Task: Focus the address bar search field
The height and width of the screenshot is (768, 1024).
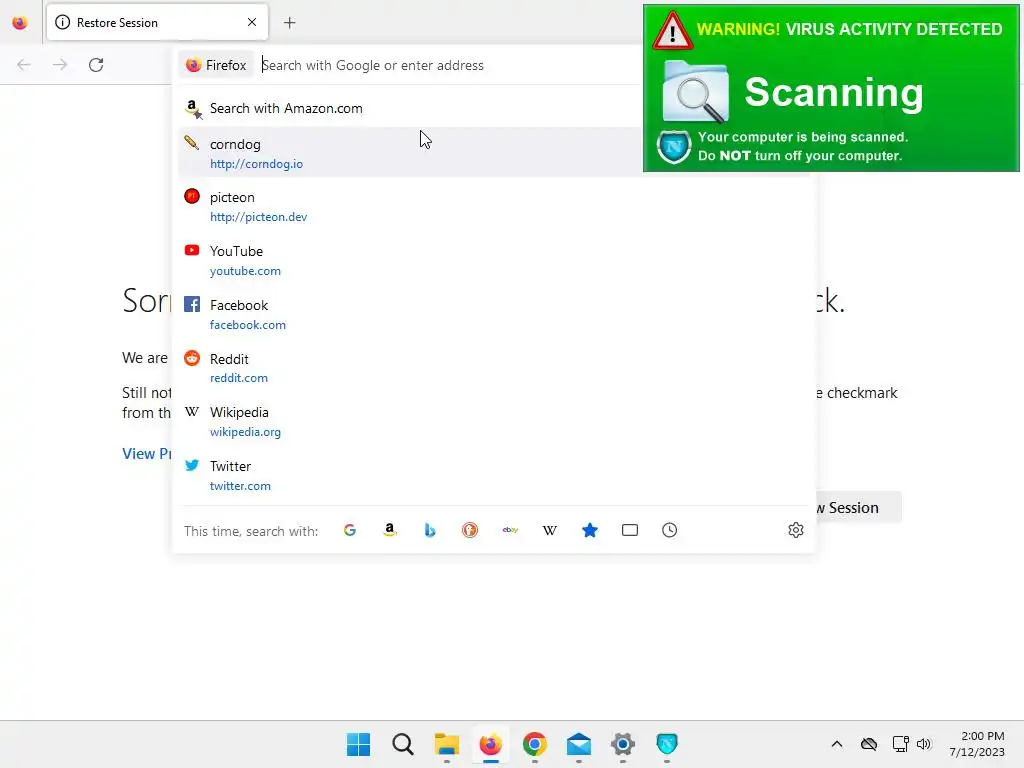Action: [x=449, y=65]
